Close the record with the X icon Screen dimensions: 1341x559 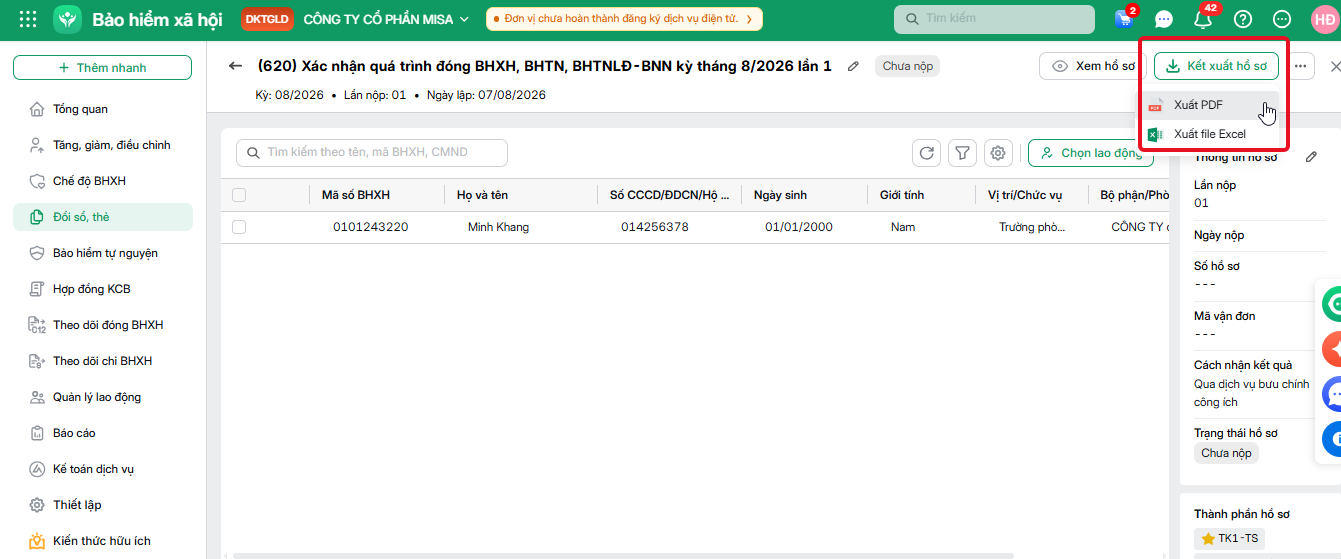(1335, 66)
